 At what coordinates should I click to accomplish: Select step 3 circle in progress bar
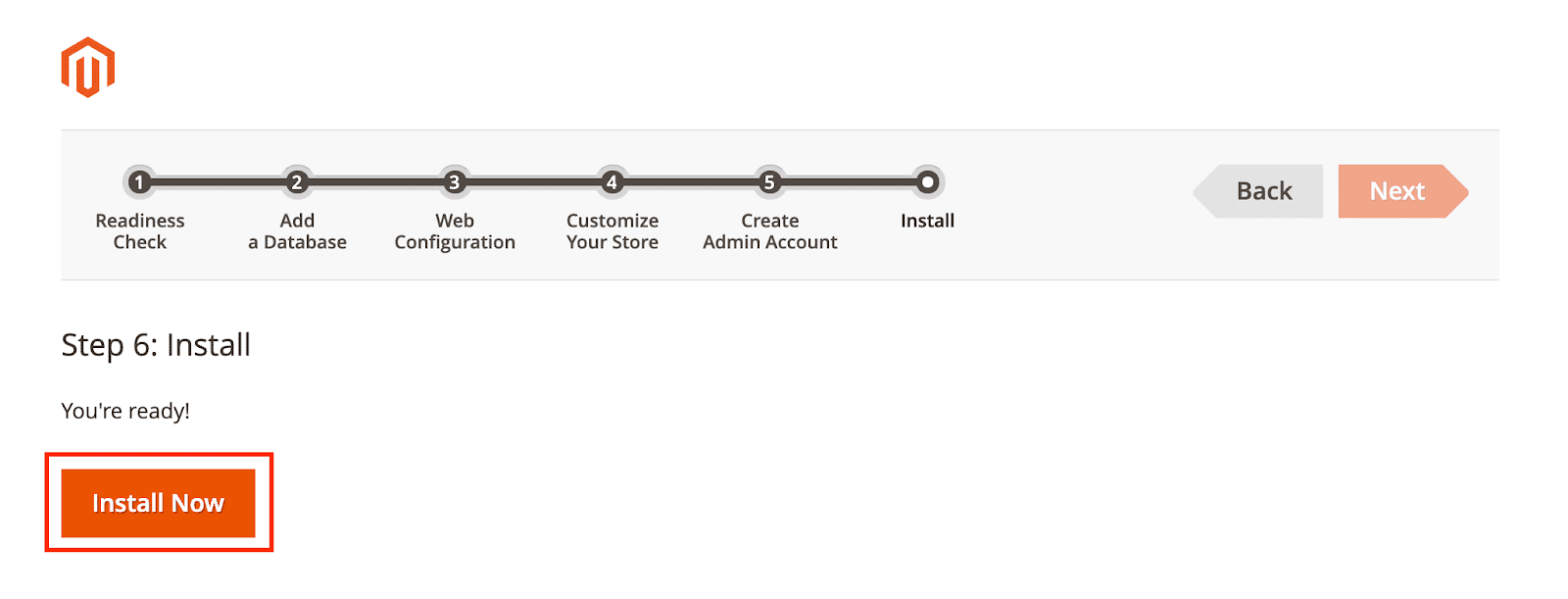pos(454,182)
